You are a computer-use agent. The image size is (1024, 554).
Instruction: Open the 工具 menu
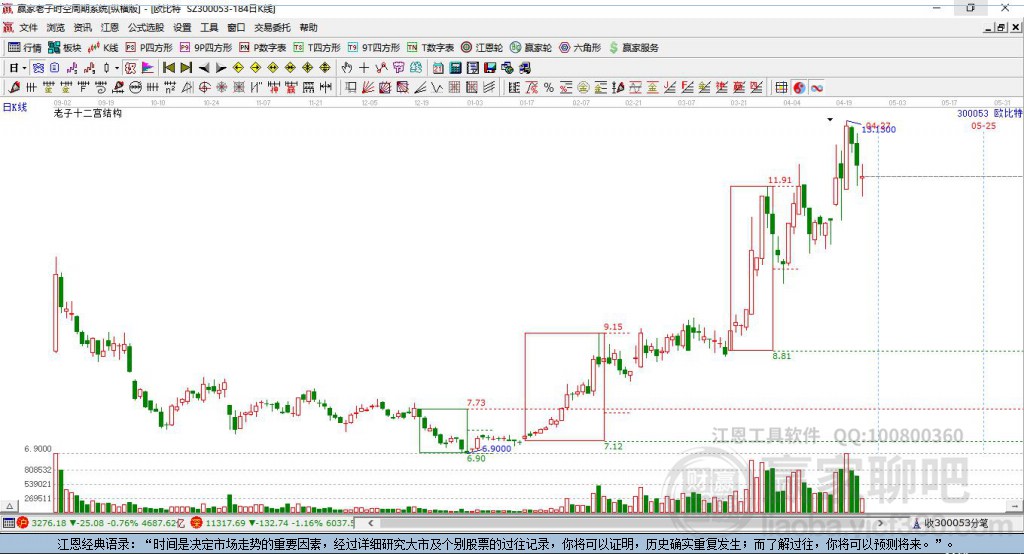tap(209, 27)
